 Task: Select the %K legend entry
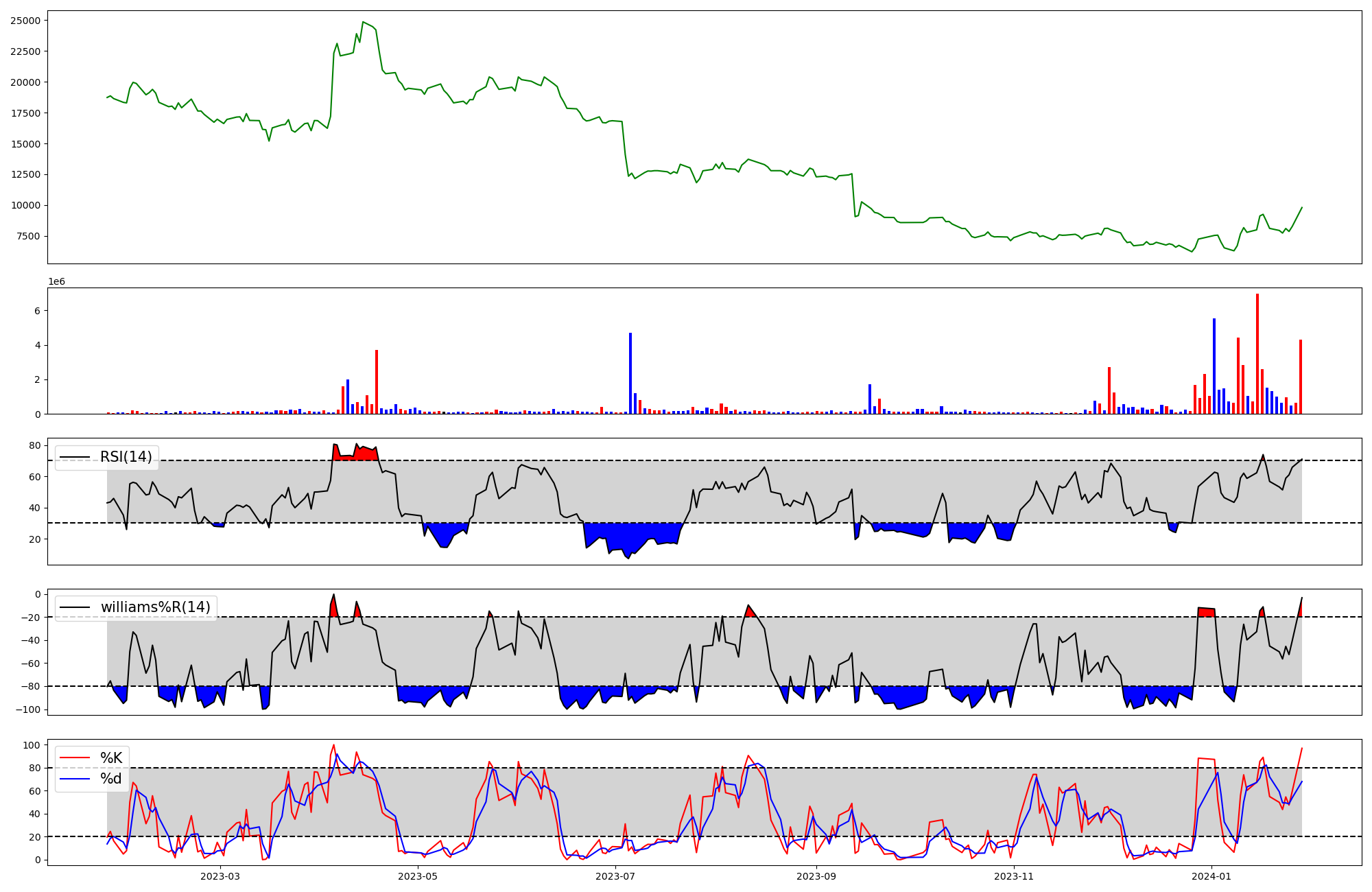pyautogui.click(x=111, y=758)
